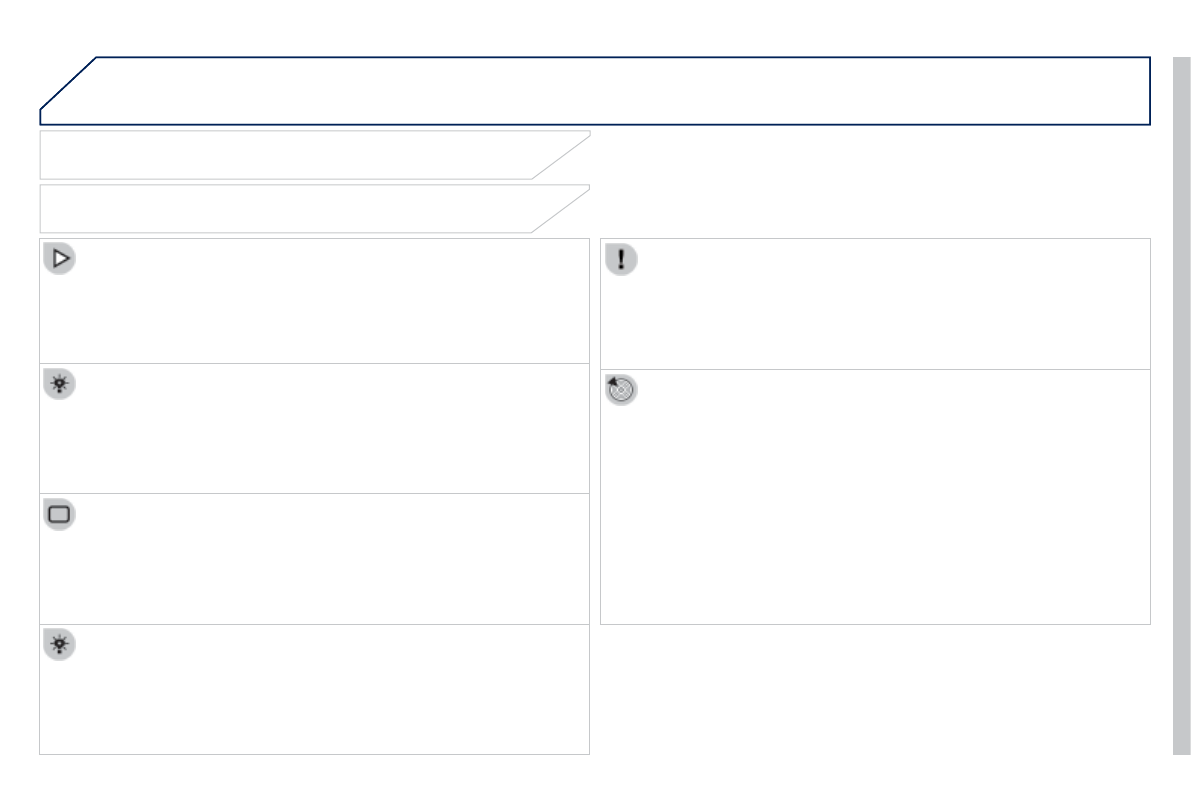This screenshot has height=794, width=1191.
Task: Click the disc with arrow icon
Action: (x=621, y=390)
